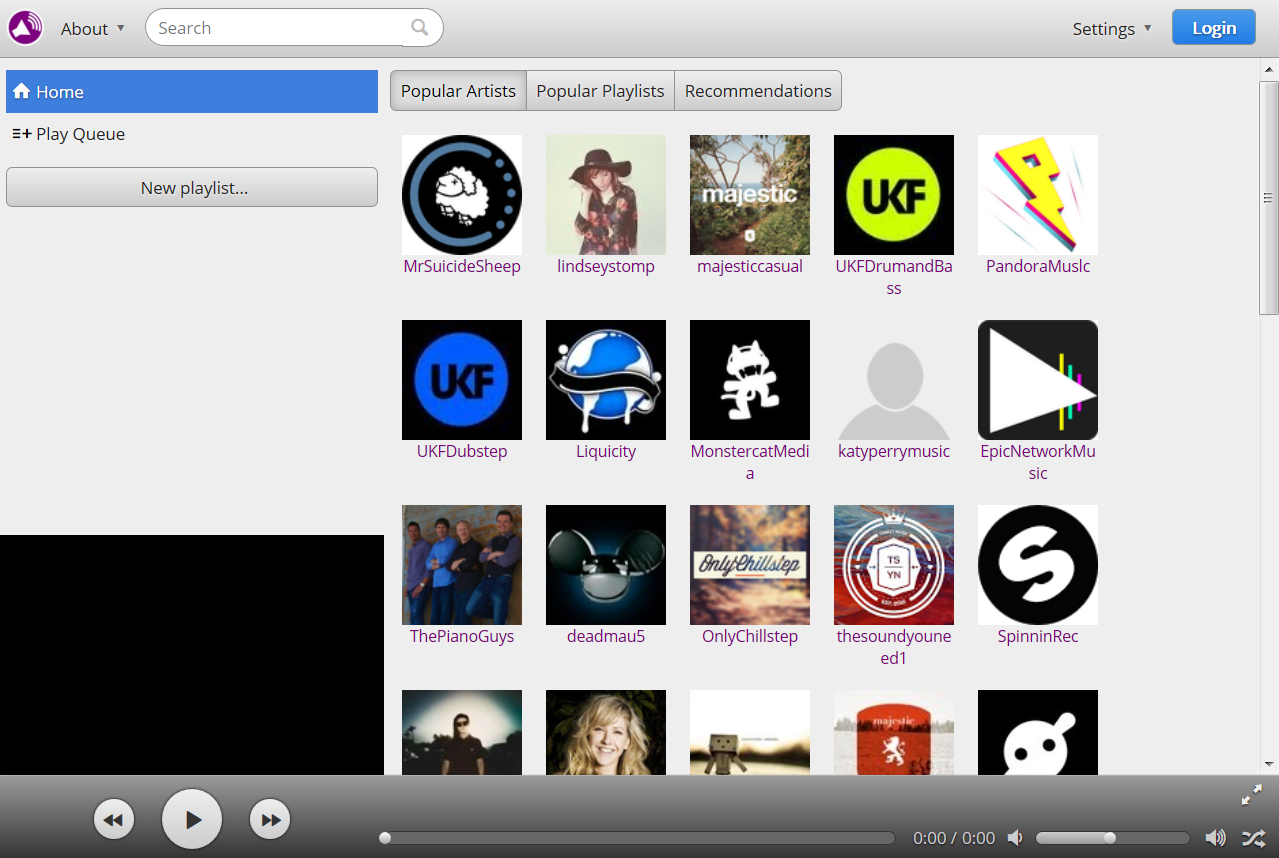Open the bottom-row red majestic lion thumbnail
This screenshot has height=858, width=1279.
[894, 732]
